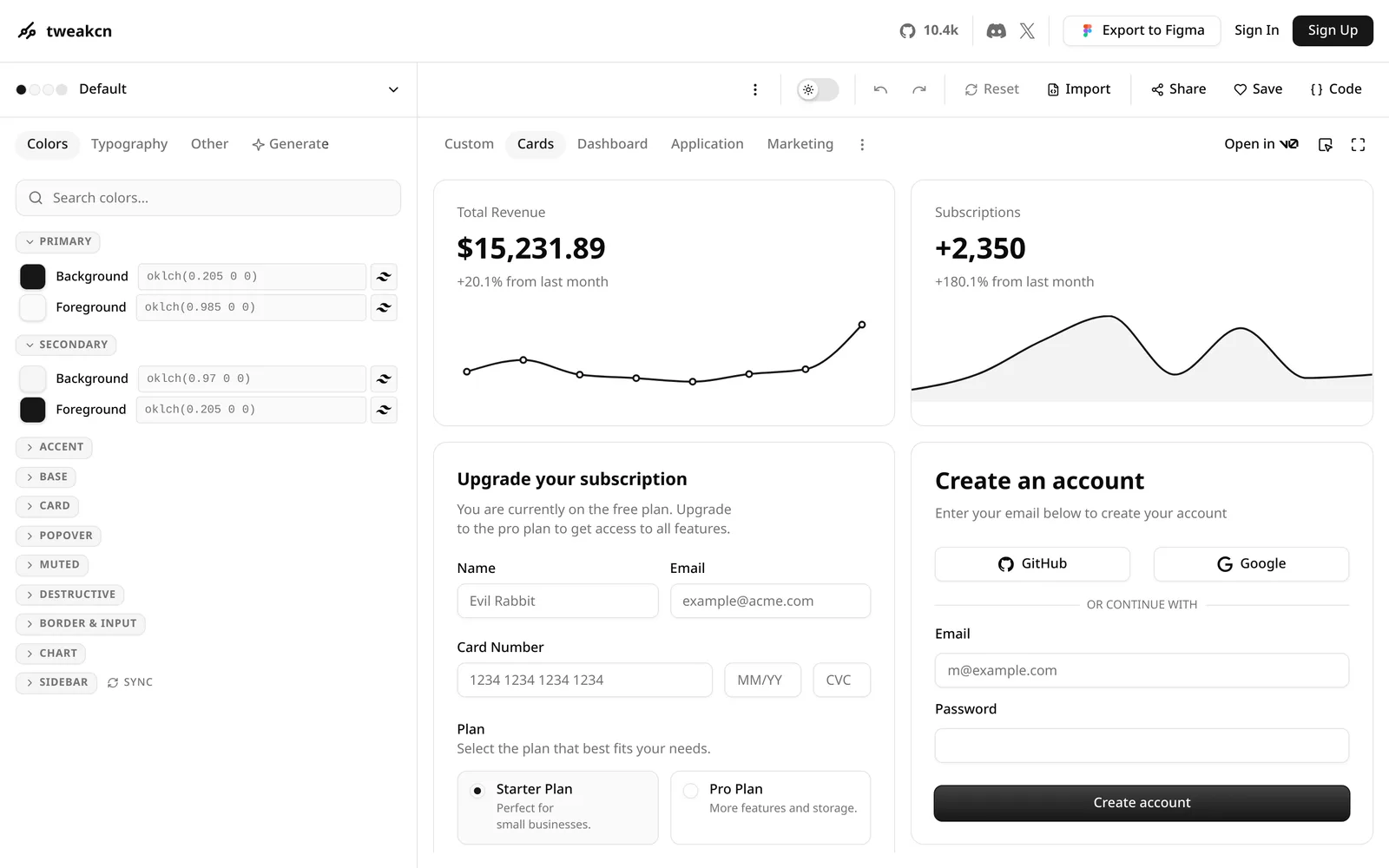Select the Starter Plan radio option
The image size is (1389, 868).
477,791
